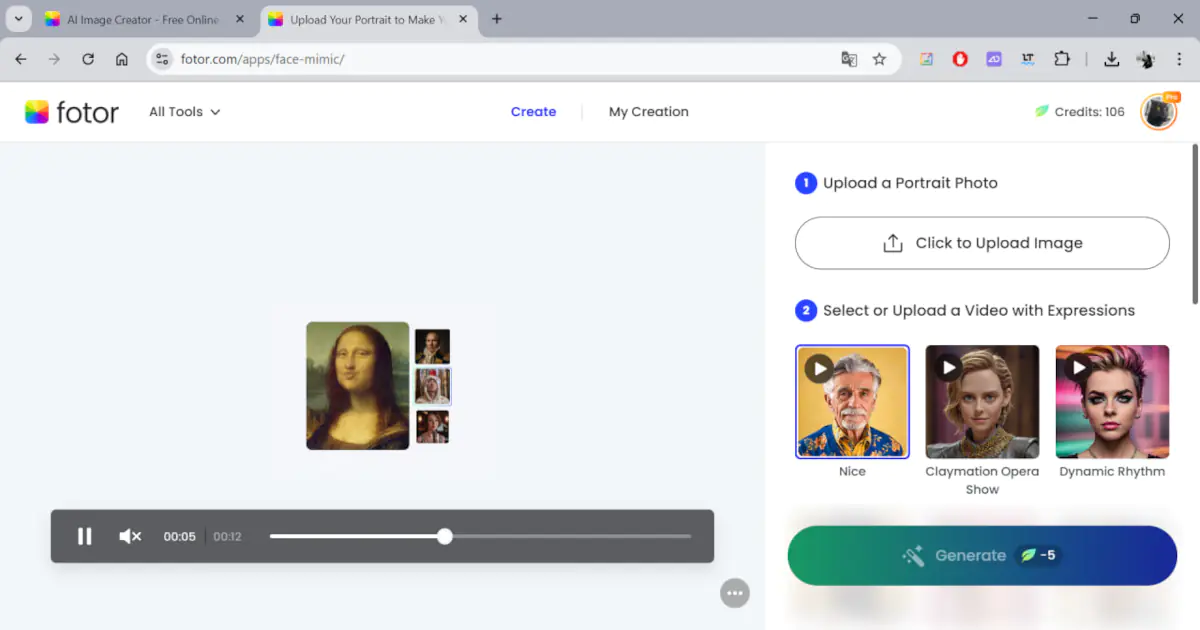Viewport: 1200px width, 630px height.
Task: Open the three-dots floating menu button
Action: (x=735, y=593)
